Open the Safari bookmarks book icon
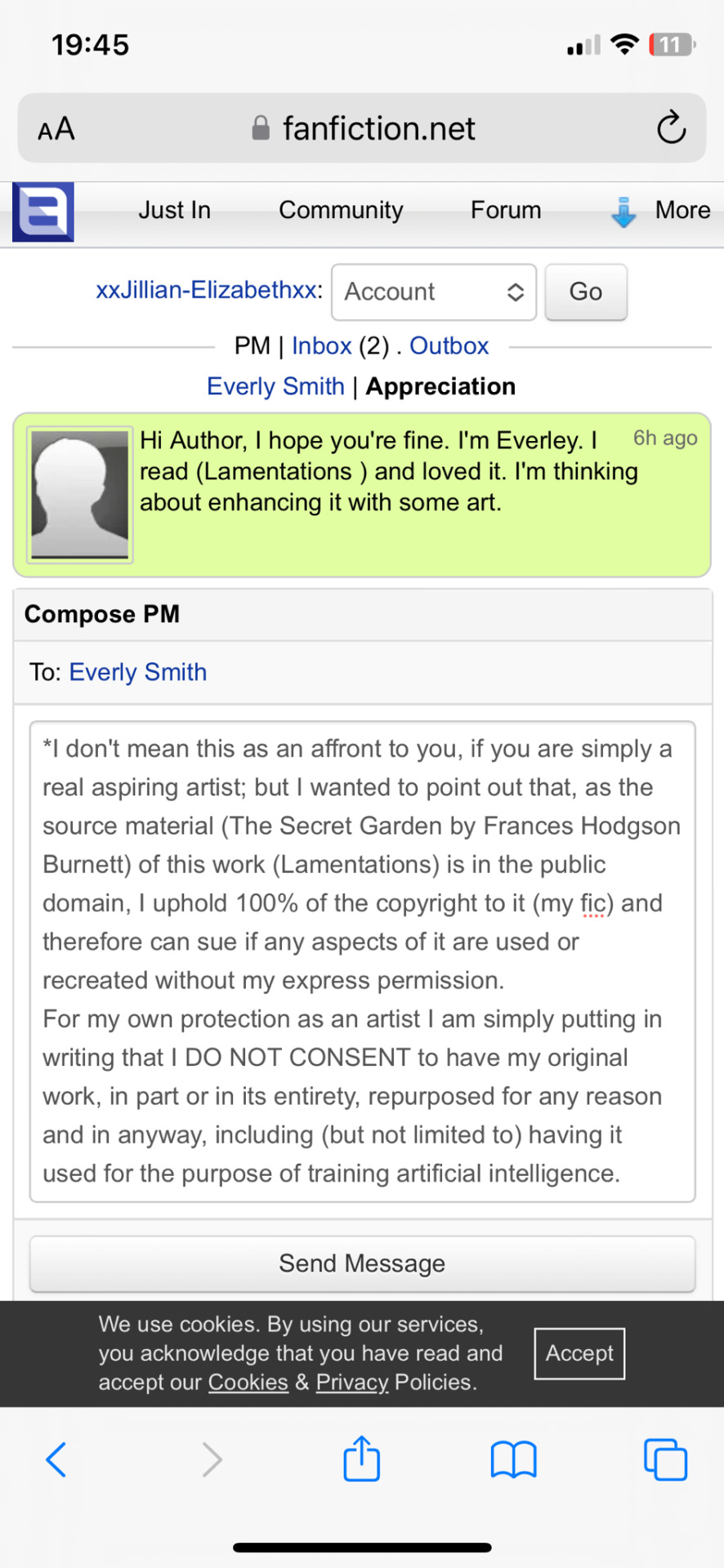 click(x=513, y=1459)
